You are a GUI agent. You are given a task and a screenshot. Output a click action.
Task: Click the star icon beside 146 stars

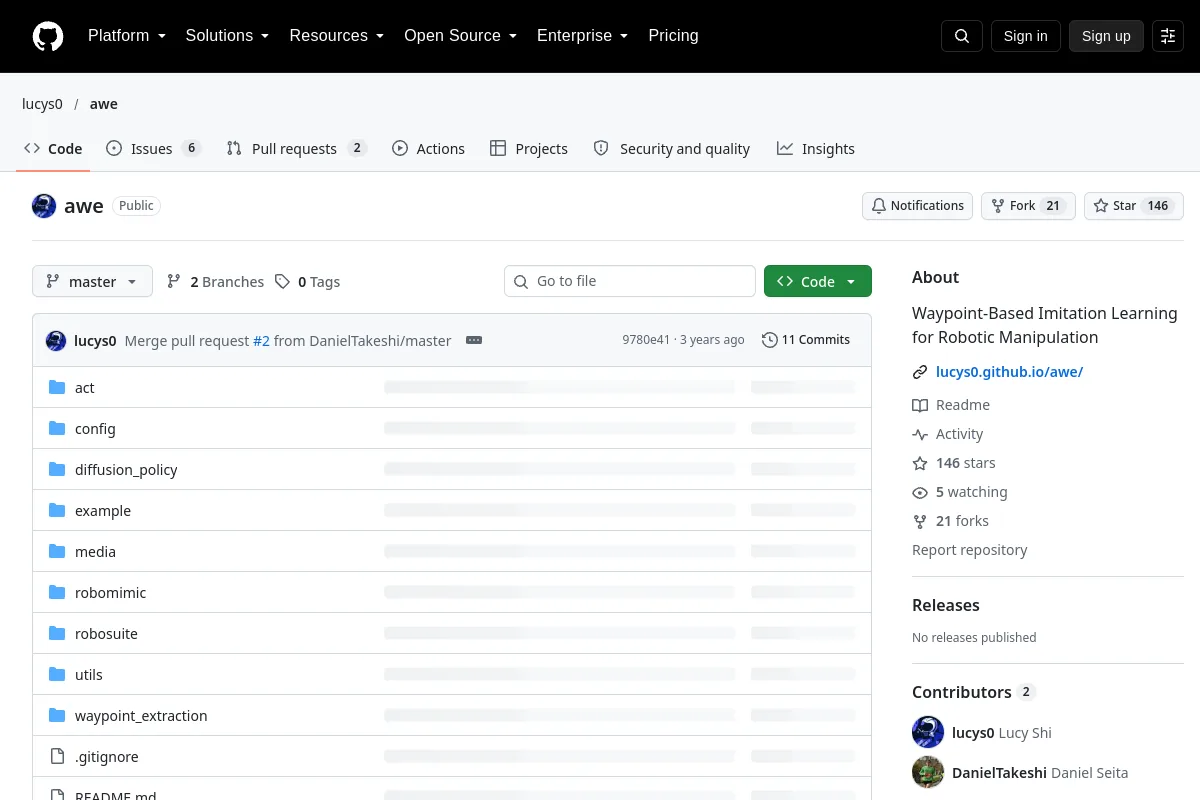click(920, 463)
